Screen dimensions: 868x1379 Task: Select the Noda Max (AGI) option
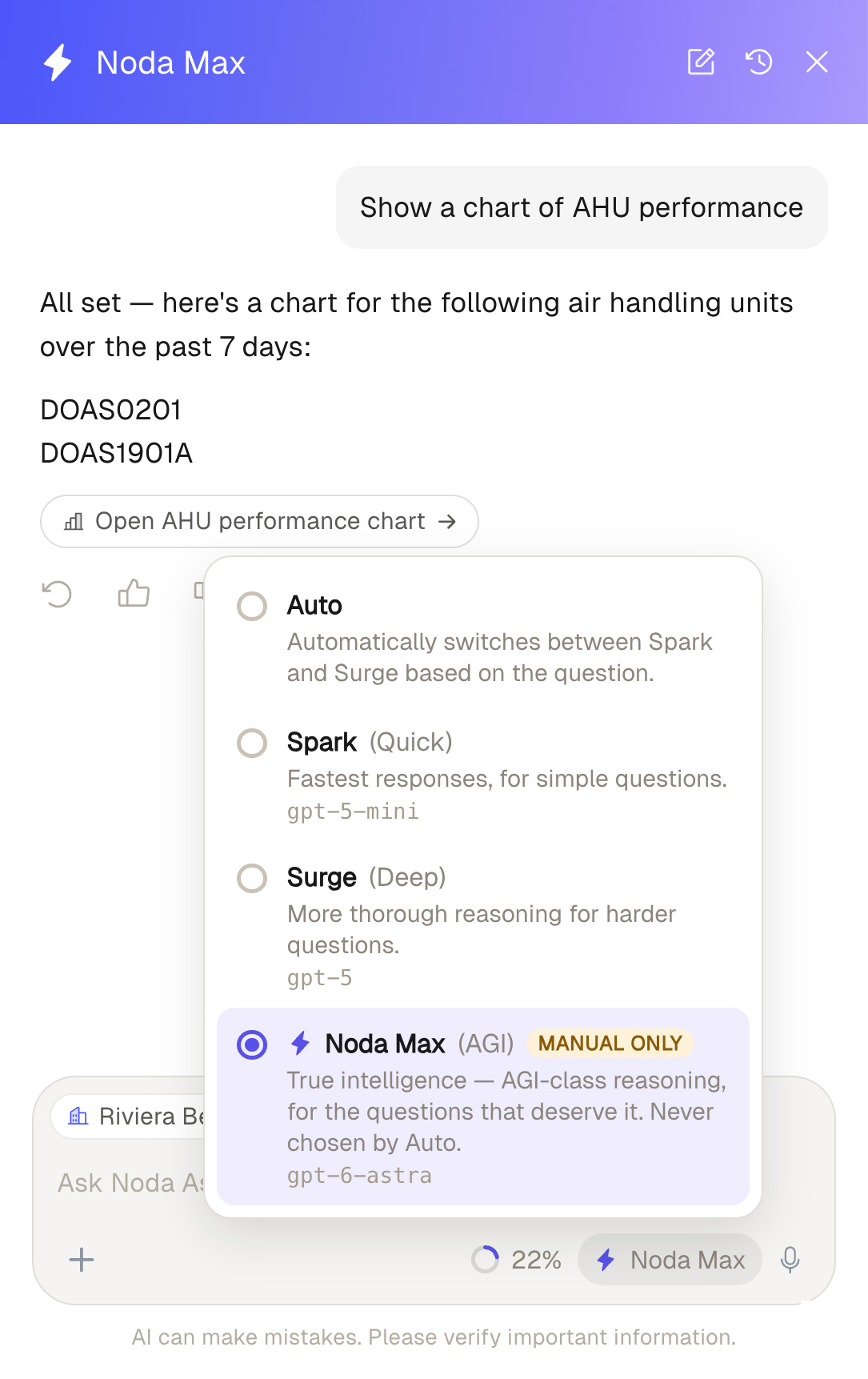coord(483,1106)
